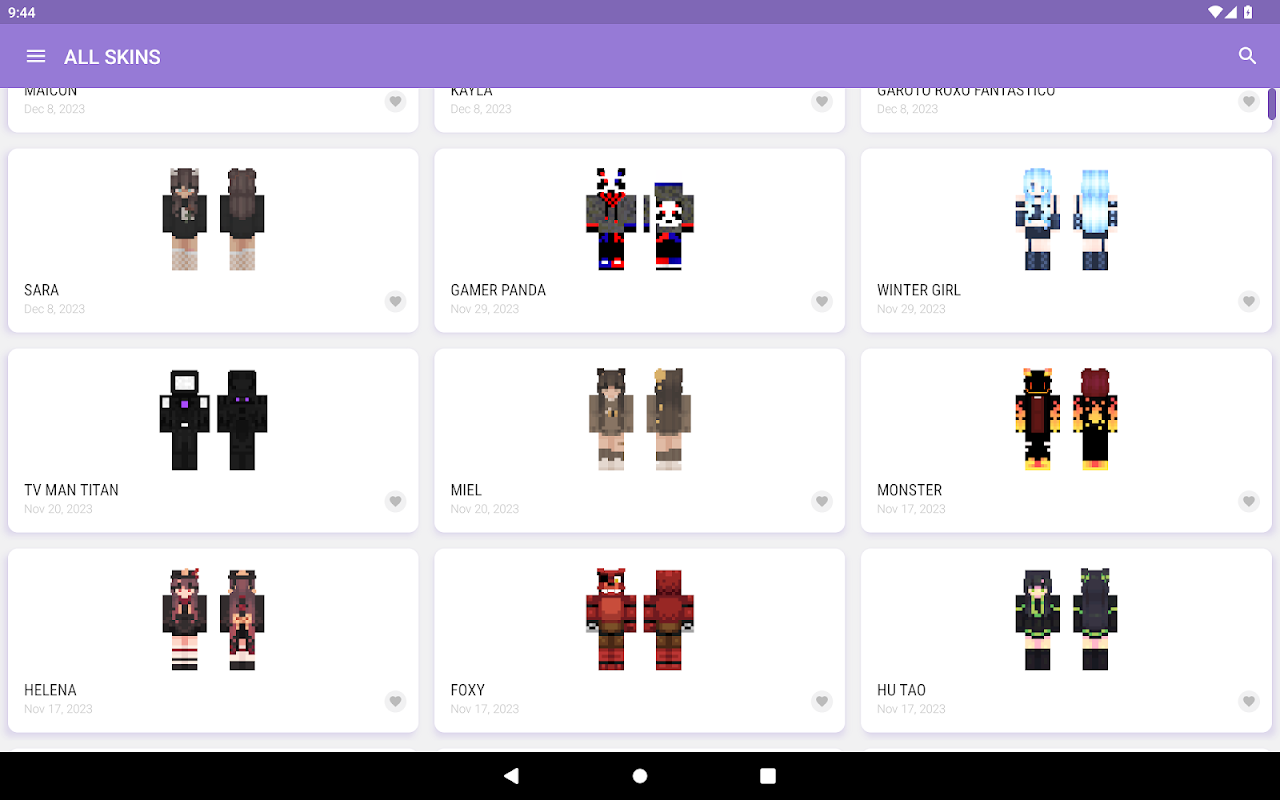Open Android recent apps square button
Screen dimensions: 1280x800
[768, 776]
